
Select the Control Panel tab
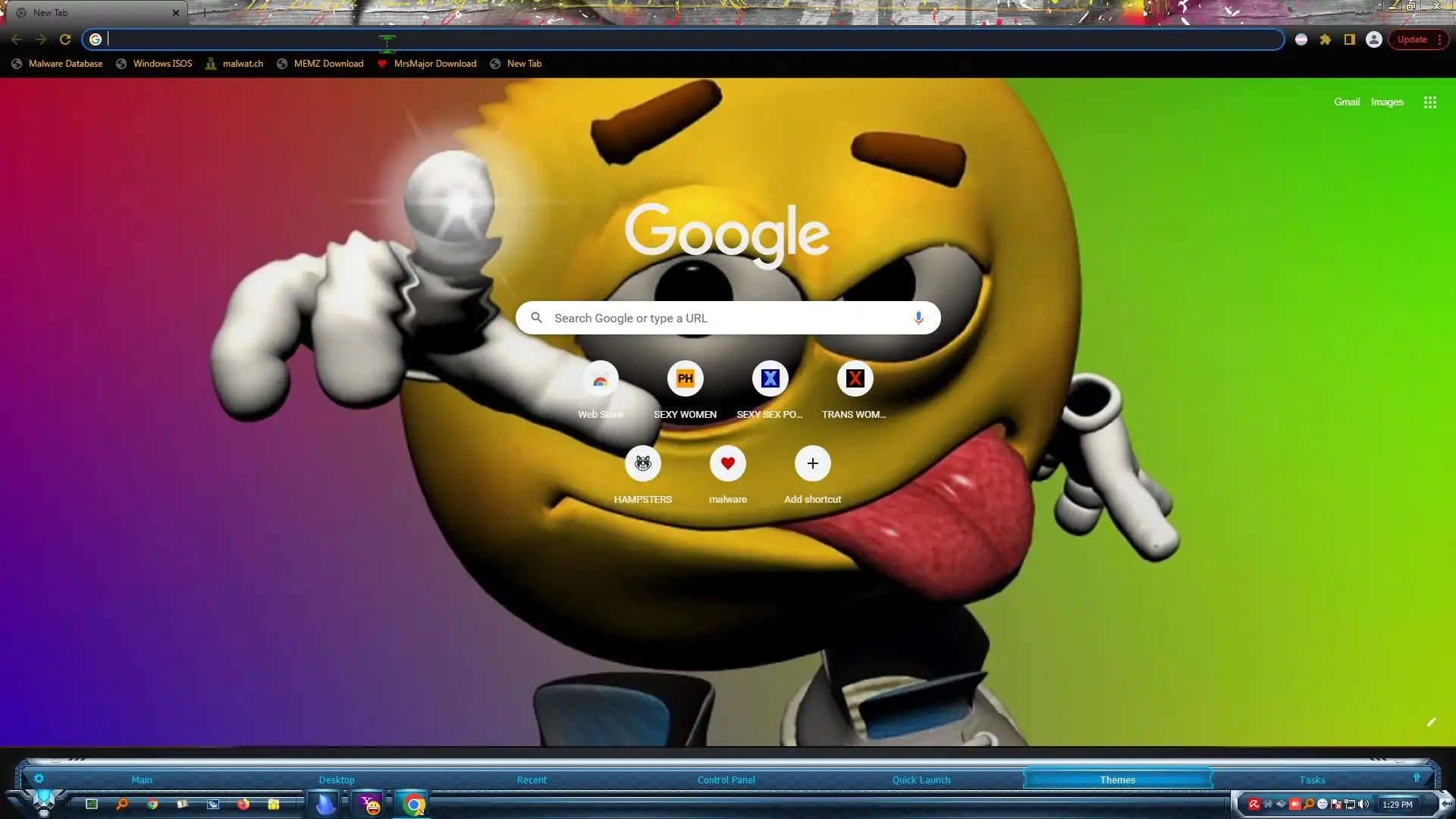coord(726,780)
